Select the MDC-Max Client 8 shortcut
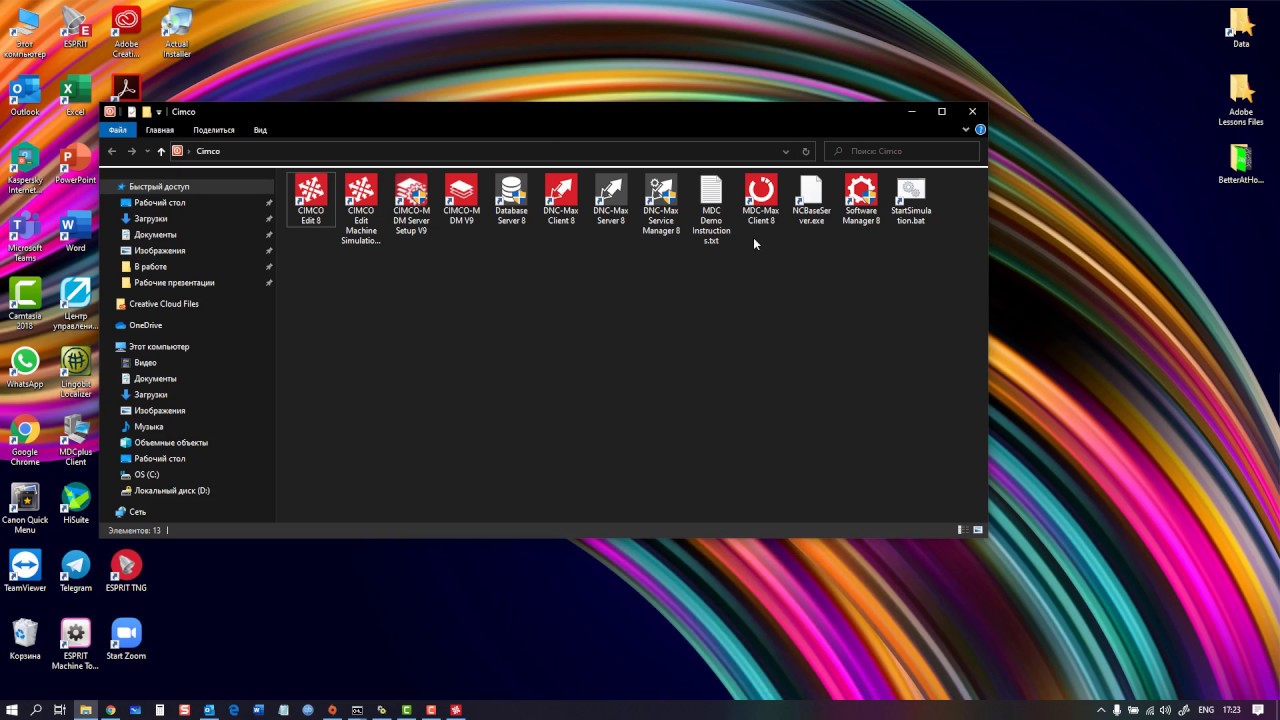Image resolution: width=1280 pixels, height=720 pixels. pos(761,199)
